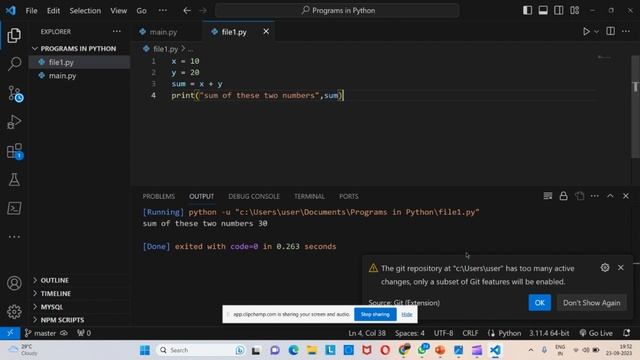Screen dimensions: 640x360
Task: Open Explorer views and more actions ellipsis
Action: click(117, 31)
